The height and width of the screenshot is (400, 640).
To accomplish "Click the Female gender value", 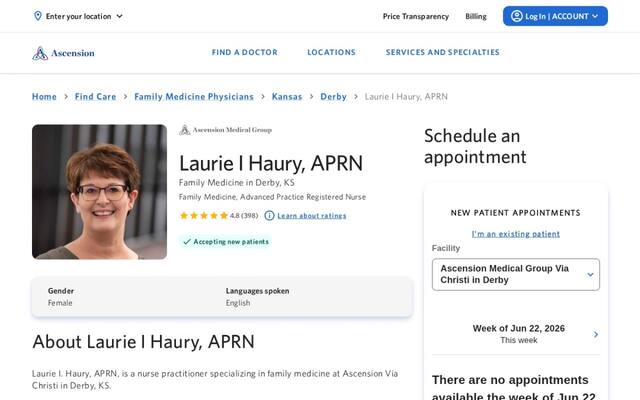I will coord(60,303).
